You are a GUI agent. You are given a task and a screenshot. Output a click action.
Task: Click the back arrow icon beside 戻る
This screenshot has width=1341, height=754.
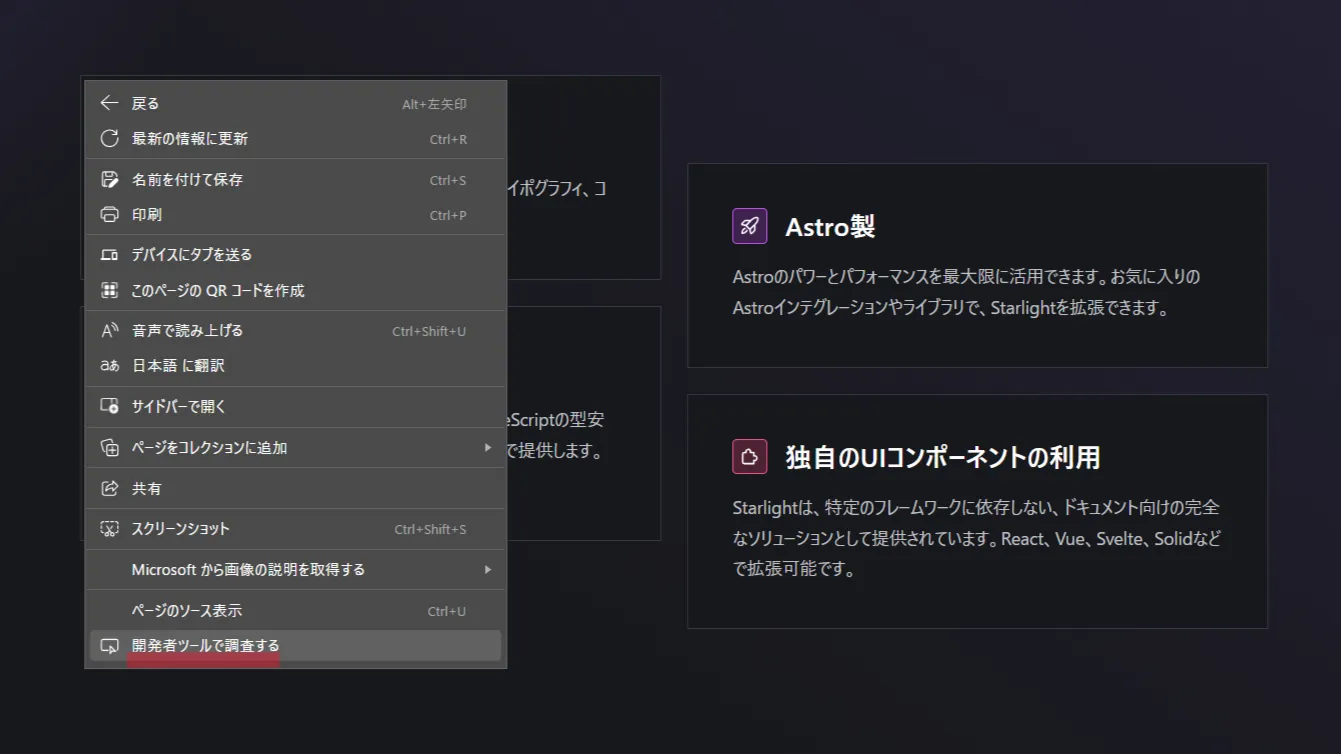pos(110,103)
